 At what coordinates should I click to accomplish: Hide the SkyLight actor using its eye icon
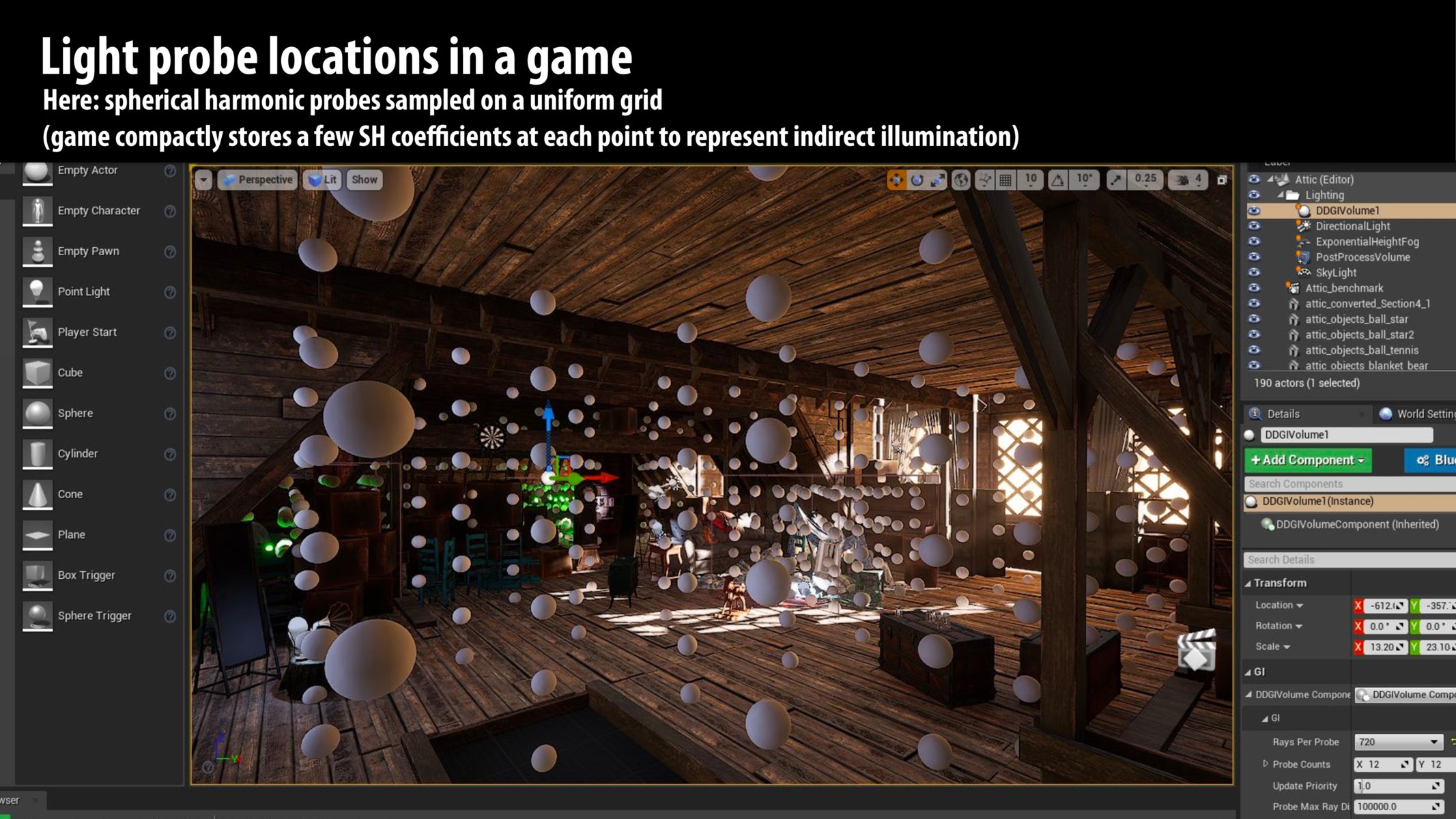coord(1253,272)
